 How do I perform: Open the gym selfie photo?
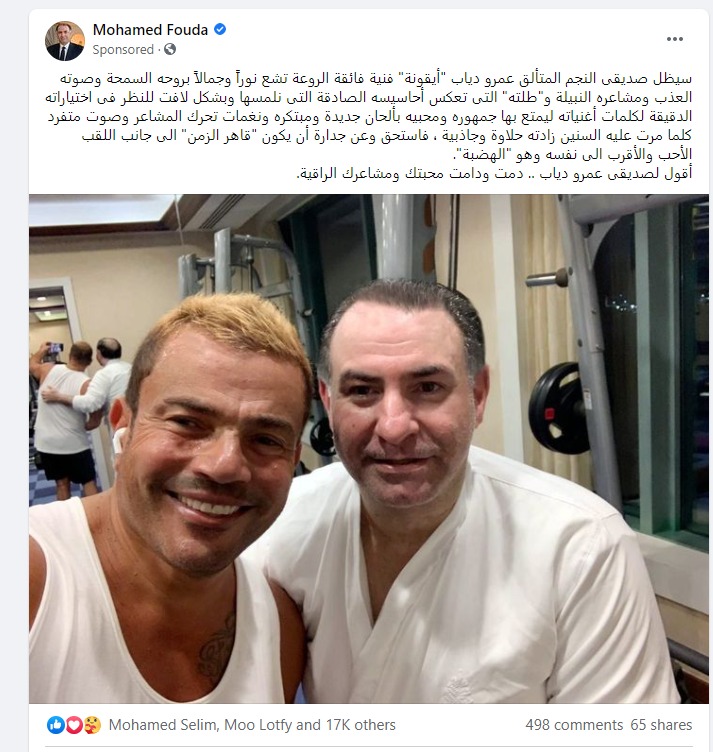click(x=369, y=449)
